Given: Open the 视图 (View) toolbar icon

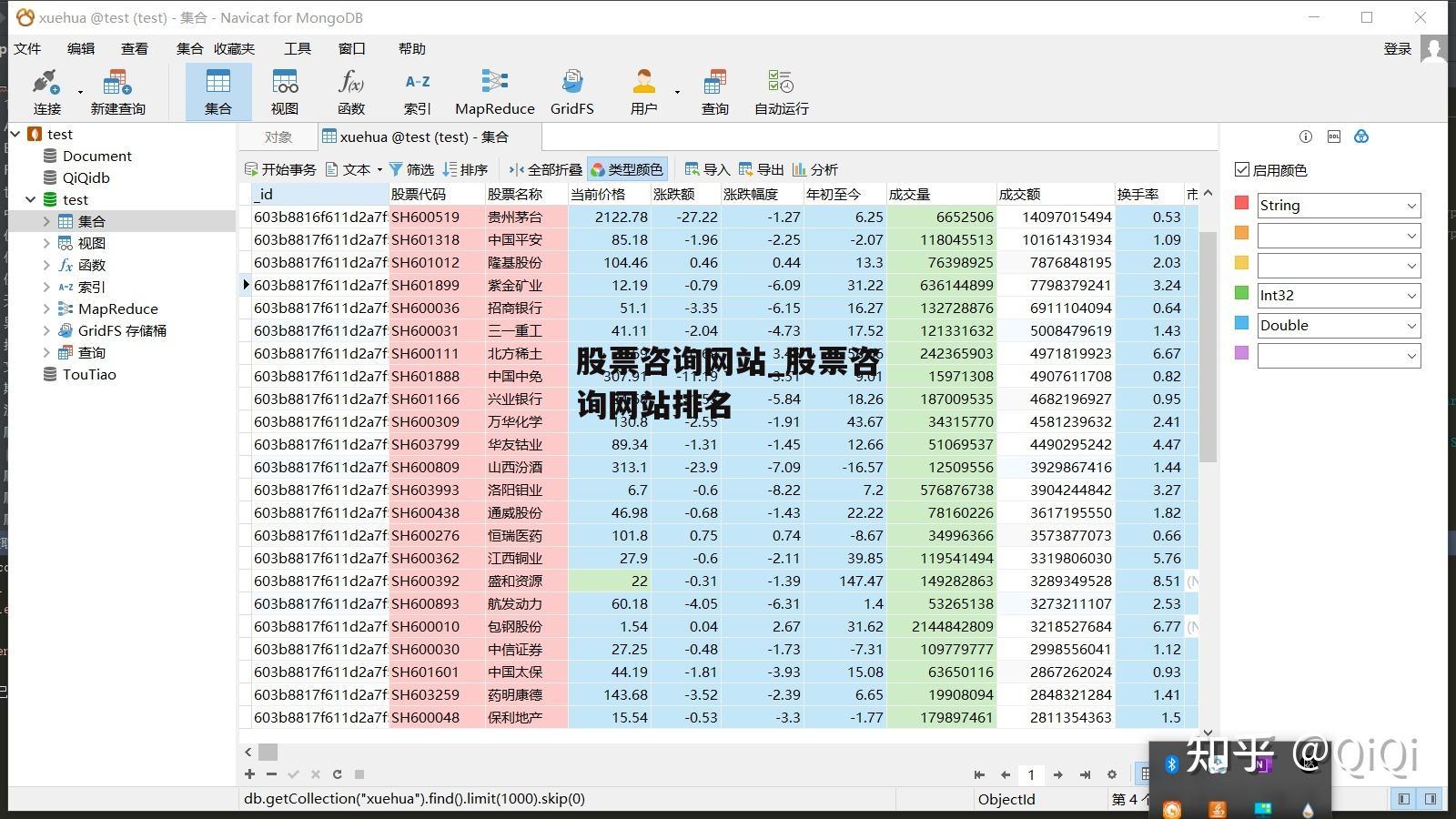Looking at the screenshot, I should [x=285, y=92].
